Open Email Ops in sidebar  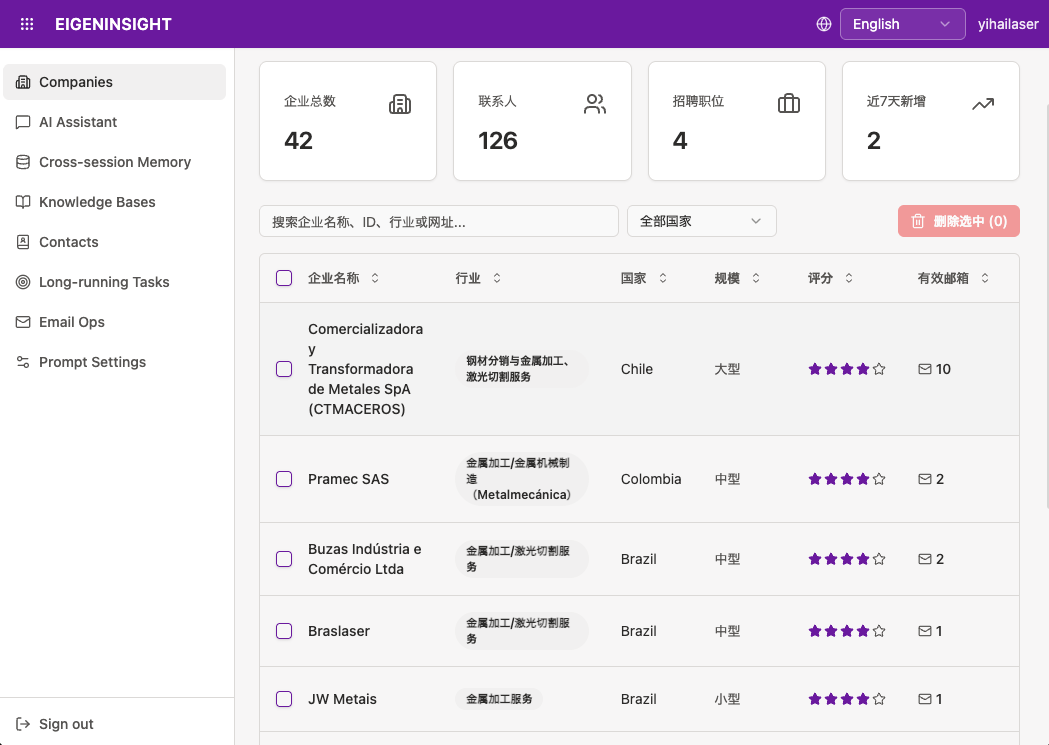tap(114, 322)
